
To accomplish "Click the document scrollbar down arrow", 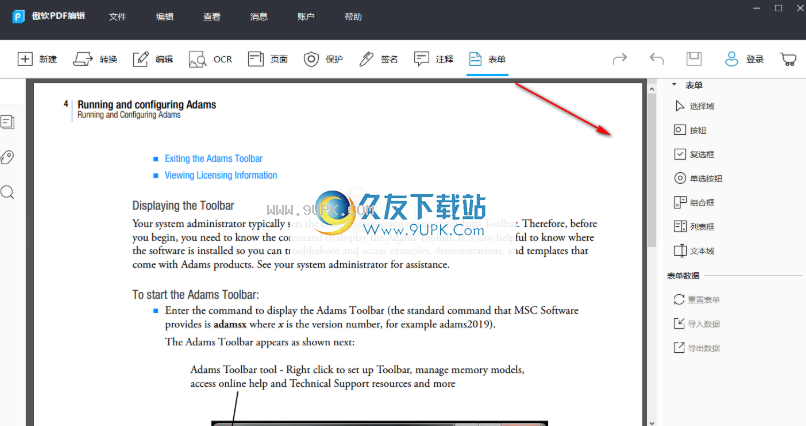I will coord(652,422).
